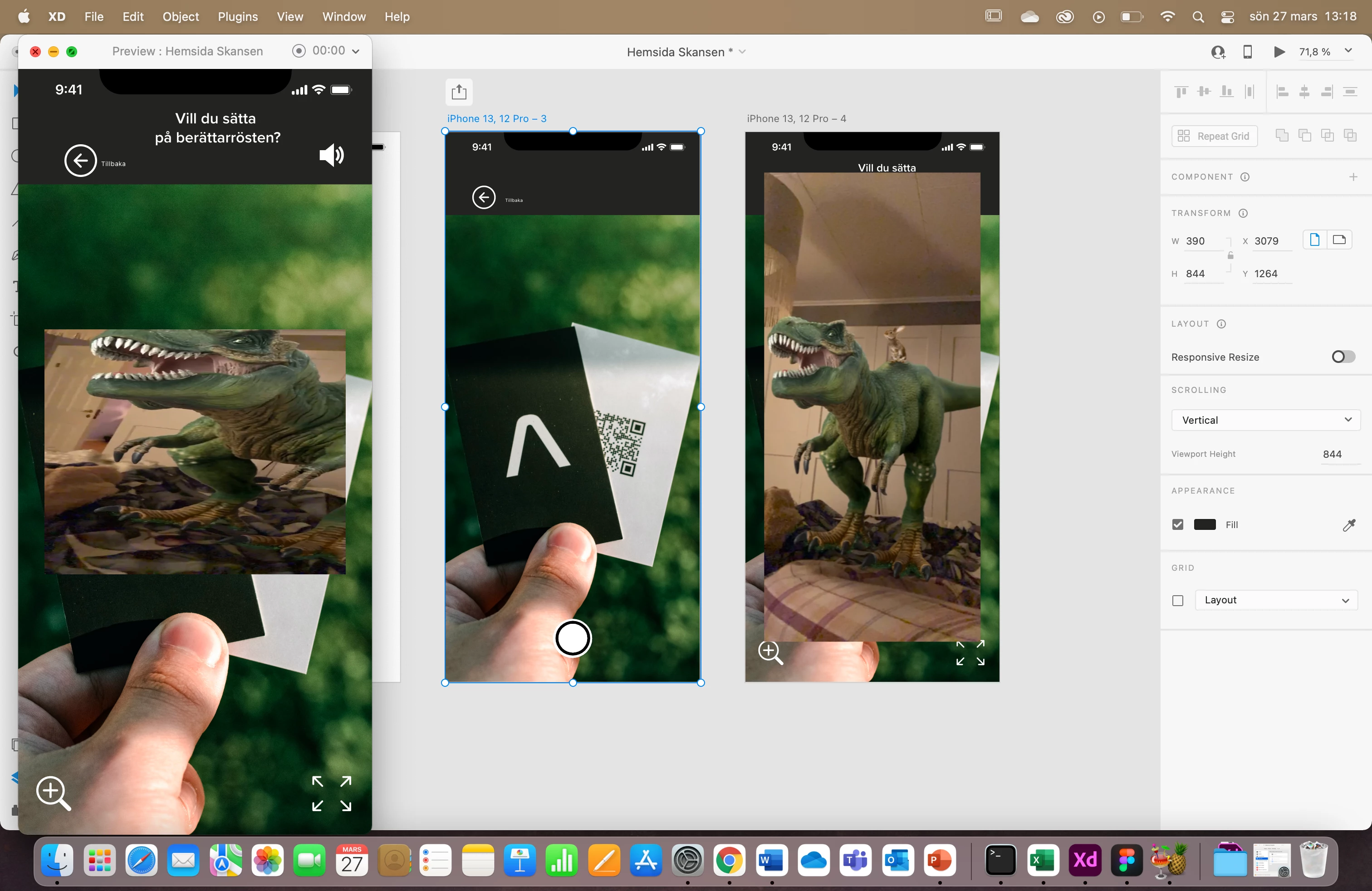Click the dark Fill color swatch
Image resolution: width=1372 pixels, height=891 pixels.
tap(1204, 524)
